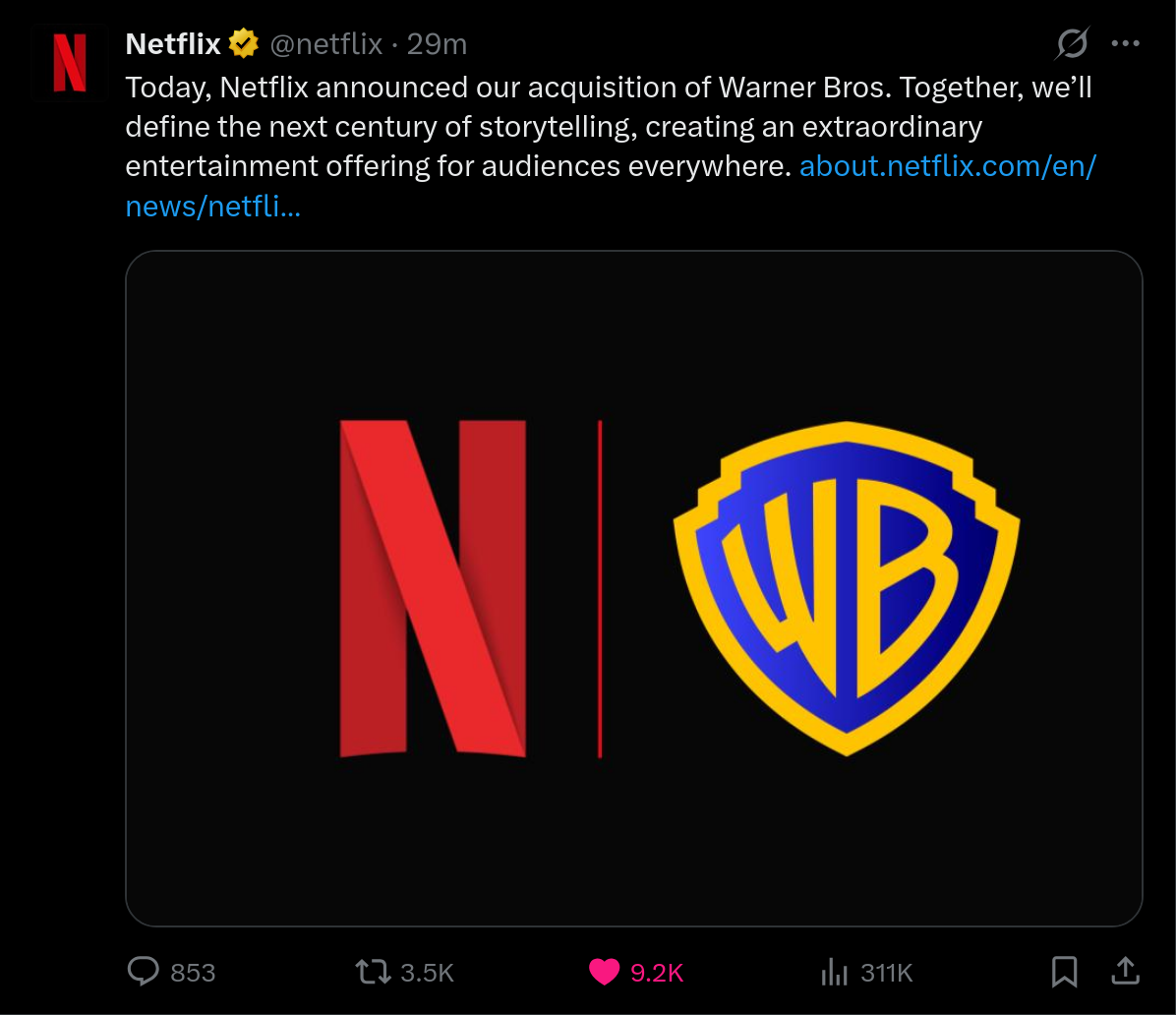The image size is (1176, 1015).
Task: Click the 853 replies count
Action: click(193, 973)
